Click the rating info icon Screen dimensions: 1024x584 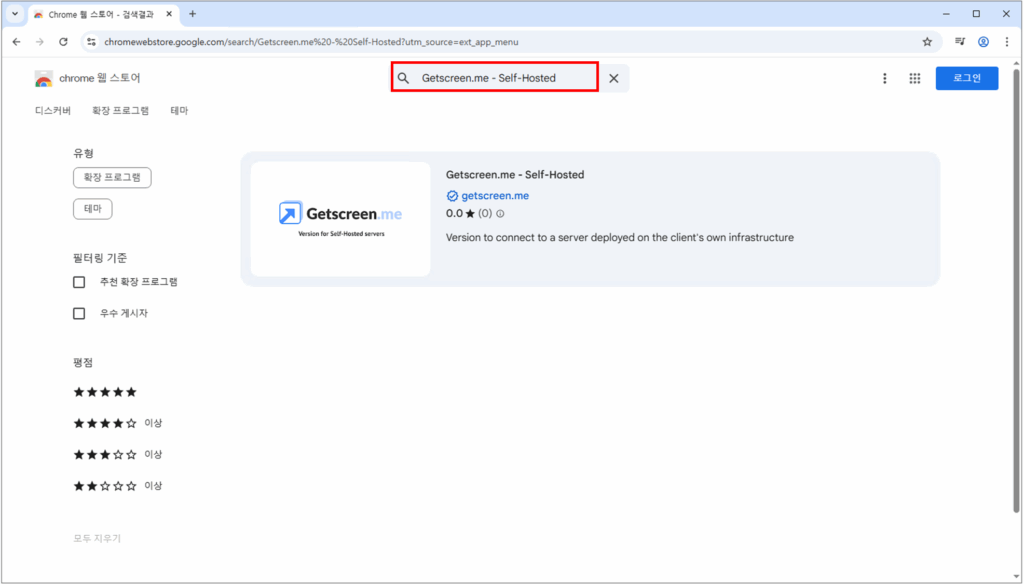[x=500, y=214]
